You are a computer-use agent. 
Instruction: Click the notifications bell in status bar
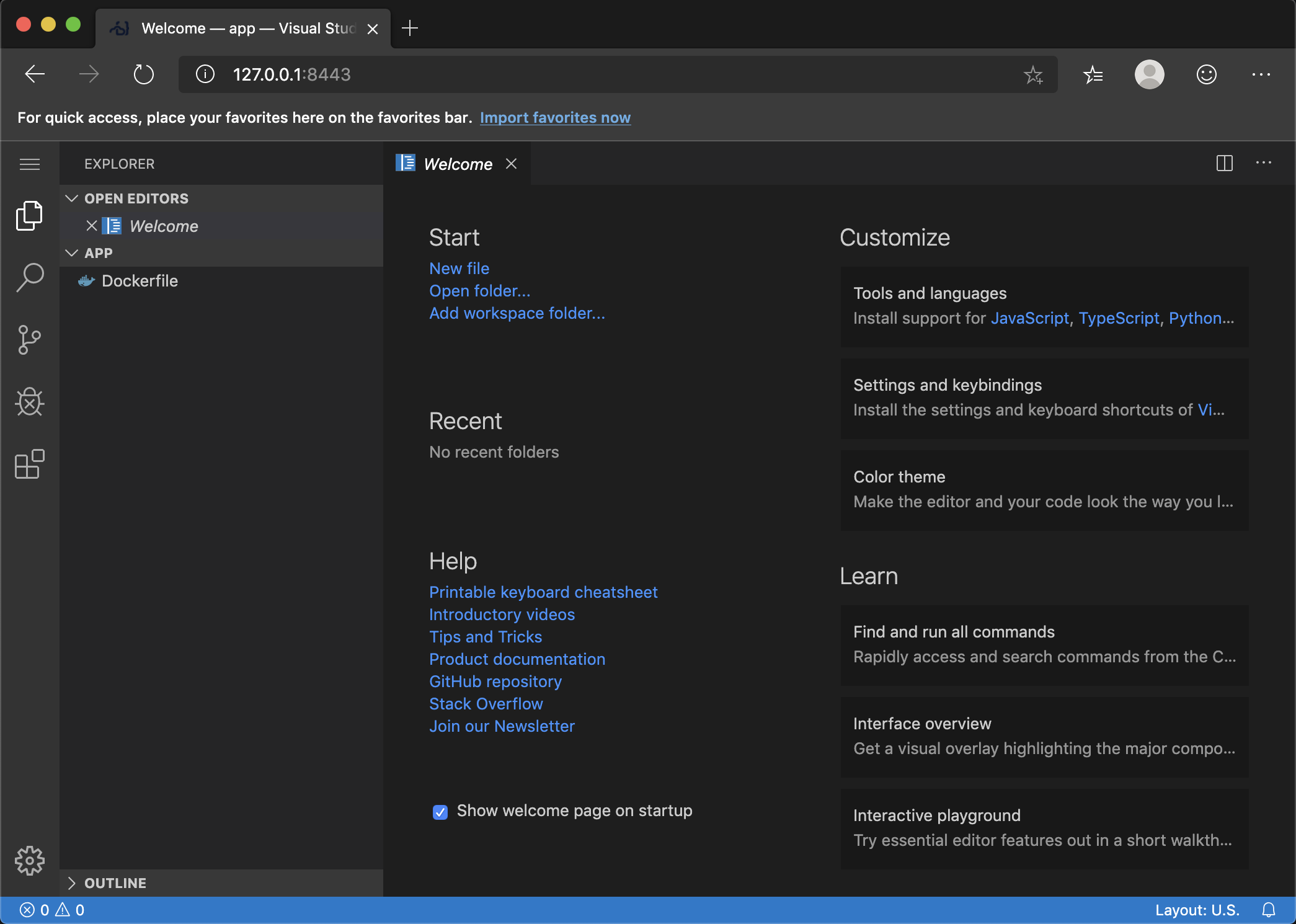[1269, 910]
